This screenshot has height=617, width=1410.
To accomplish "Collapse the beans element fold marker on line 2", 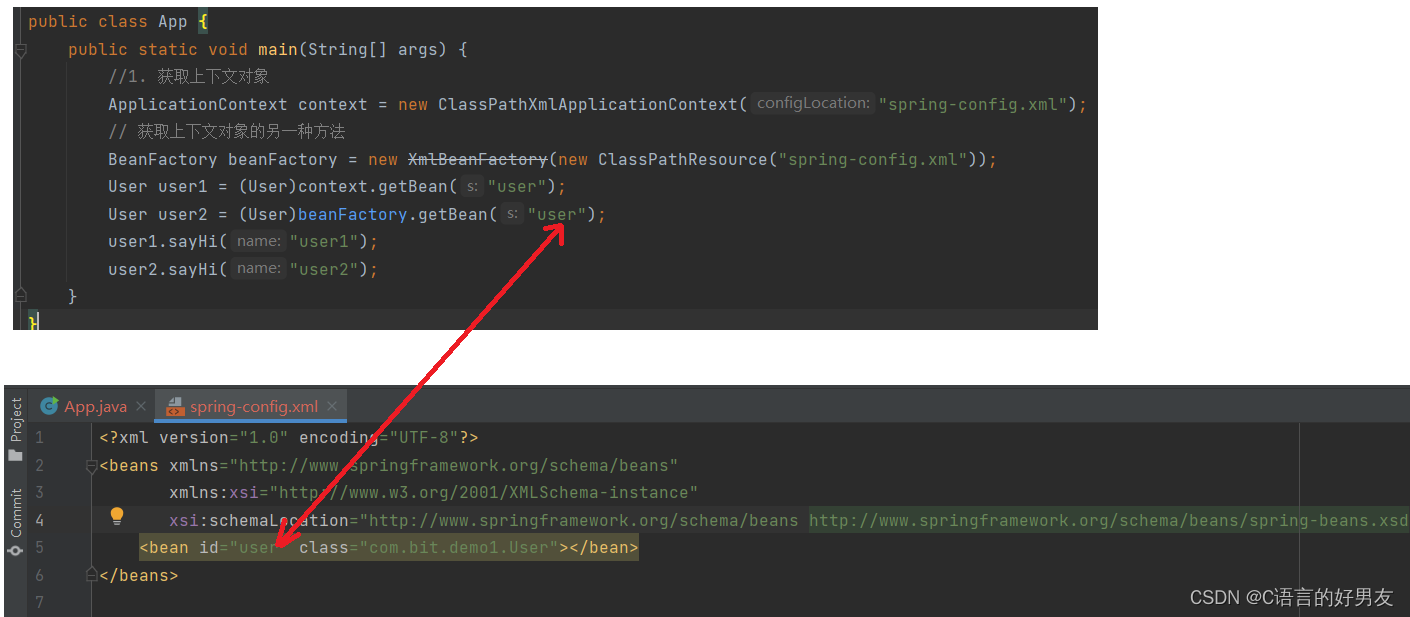I will click(92, 465).
